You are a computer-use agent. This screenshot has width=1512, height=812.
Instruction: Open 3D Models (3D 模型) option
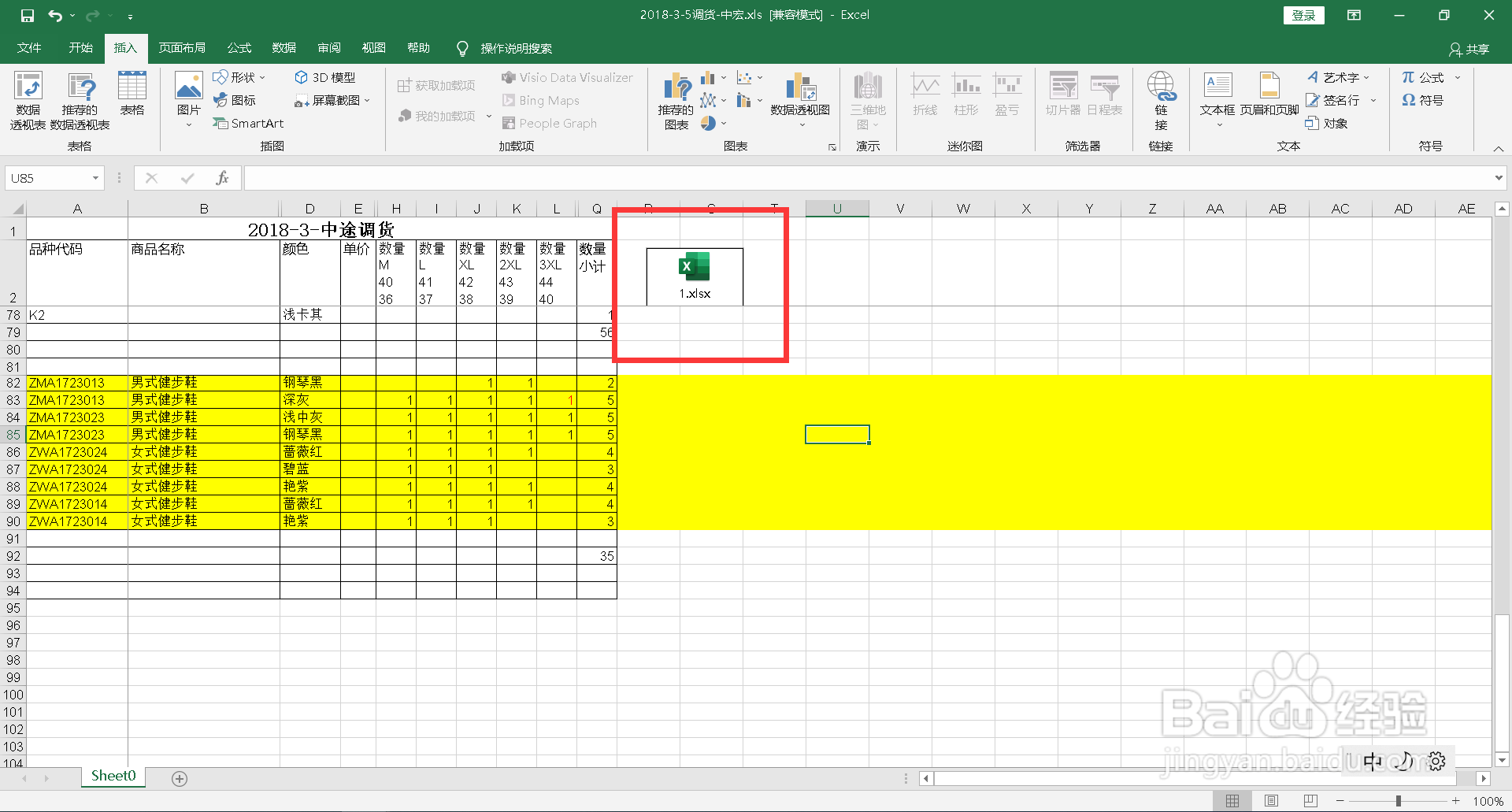tap(324, 77)
